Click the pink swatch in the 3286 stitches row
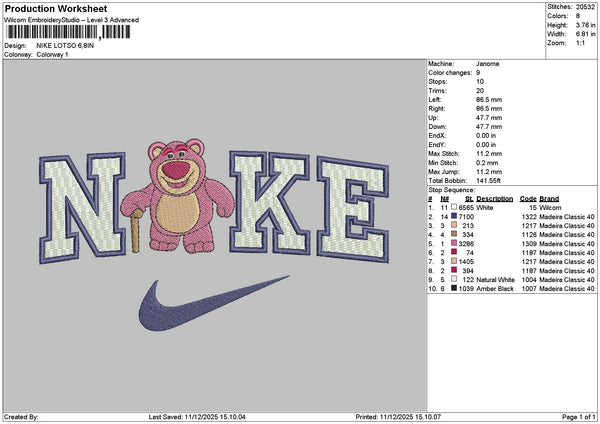 coord(454,243)
